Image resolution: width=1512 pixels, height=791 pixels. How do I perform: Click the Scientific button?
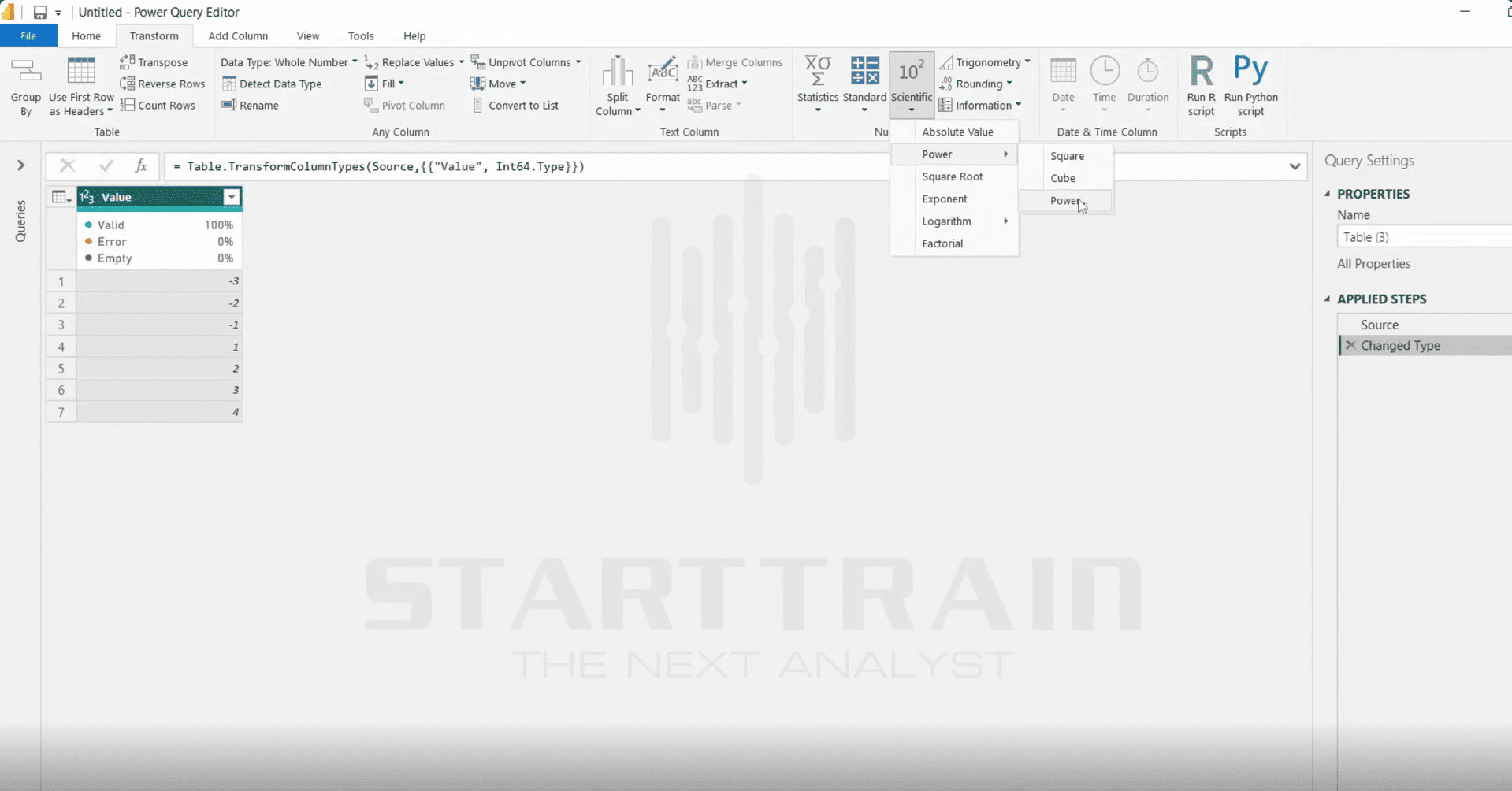912,85
